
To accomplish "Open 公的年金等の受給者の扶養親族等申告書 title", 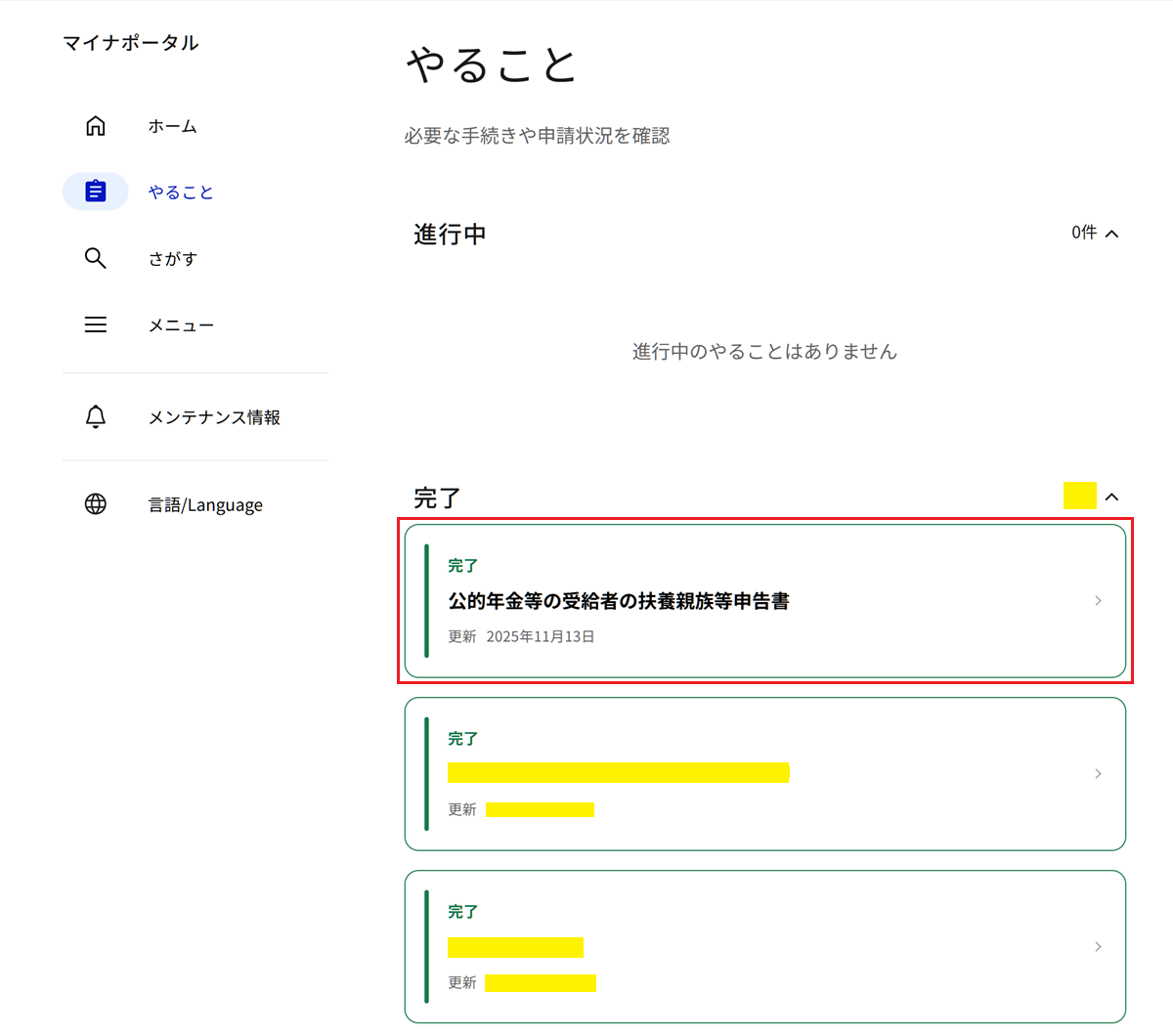I will 618,601.
